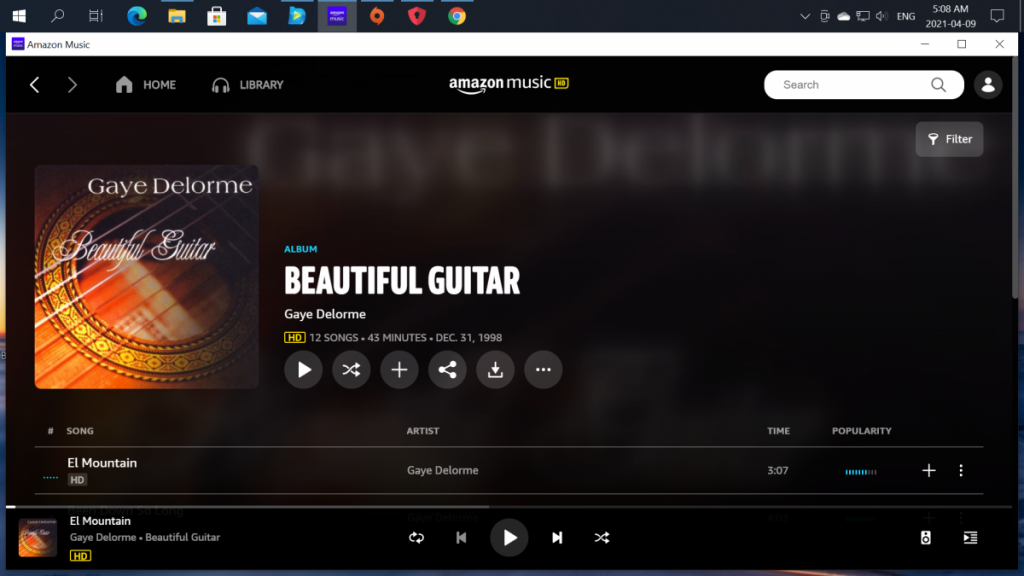1024x576 pixels.
Task: Open the ENG language selector
Action: (906, 16)
